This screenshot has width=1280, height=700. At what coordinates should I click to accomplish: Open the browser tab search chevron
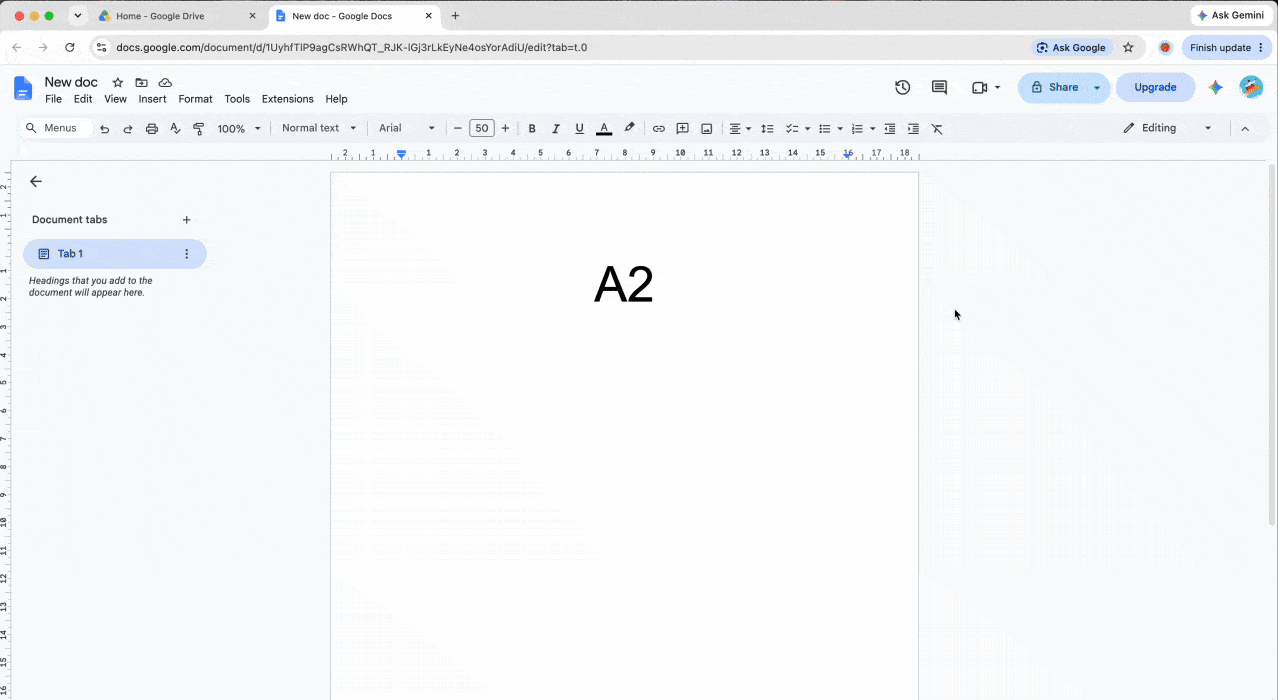point(77,16)
